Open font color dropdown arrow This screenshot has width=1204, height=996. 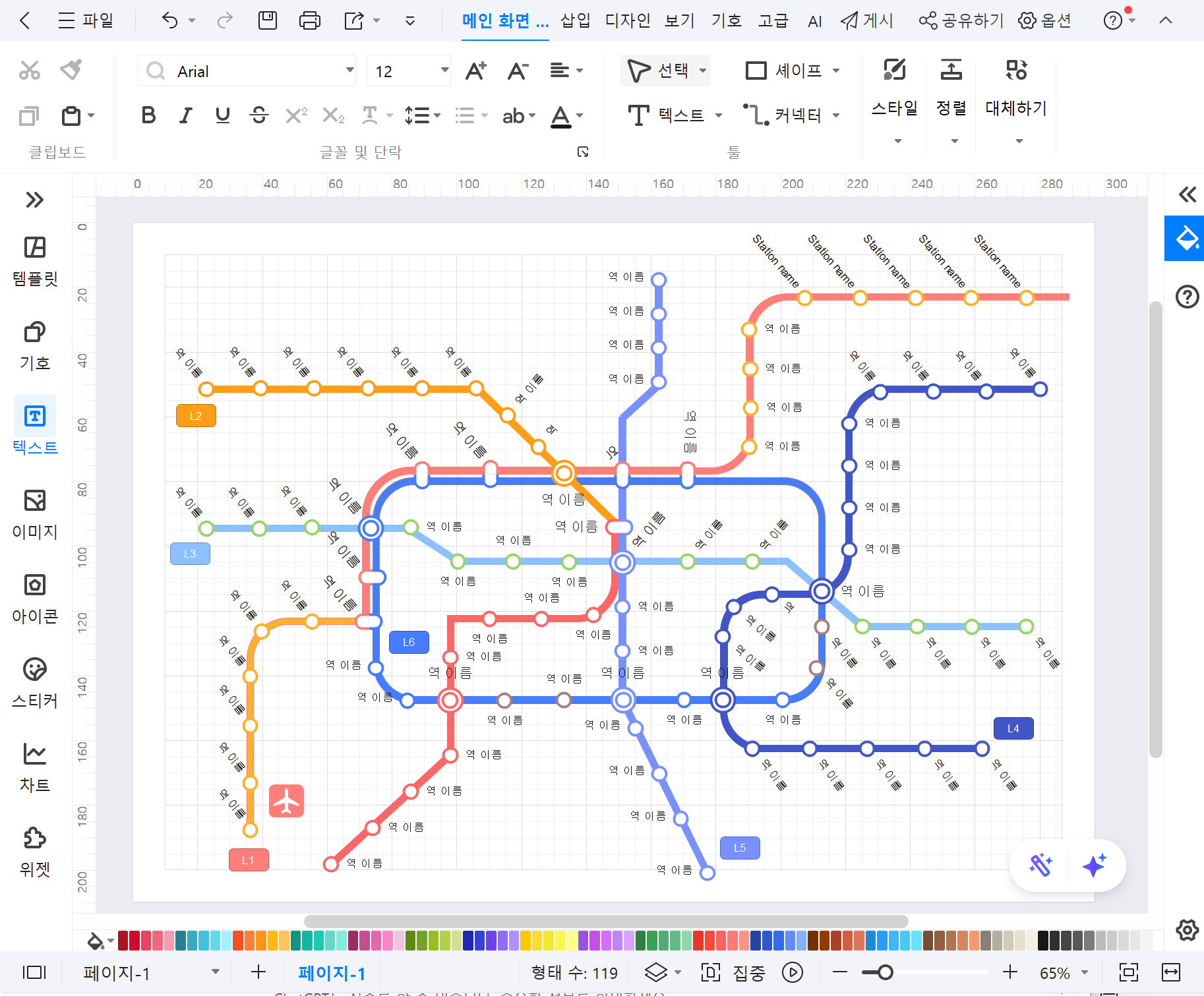[580, 116]
